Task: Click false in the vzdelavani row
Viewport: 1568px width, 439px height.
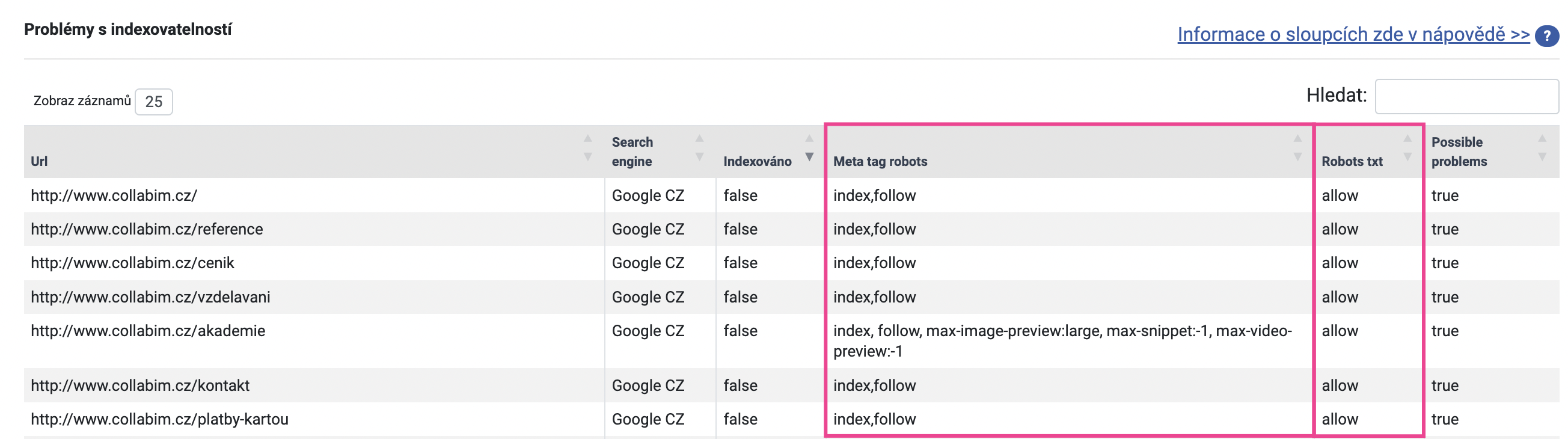Action: (x=740, y=297)
